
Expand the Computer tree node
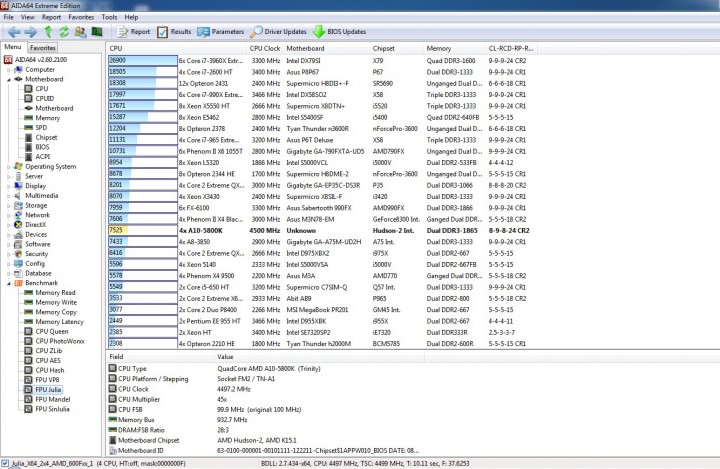8,70
